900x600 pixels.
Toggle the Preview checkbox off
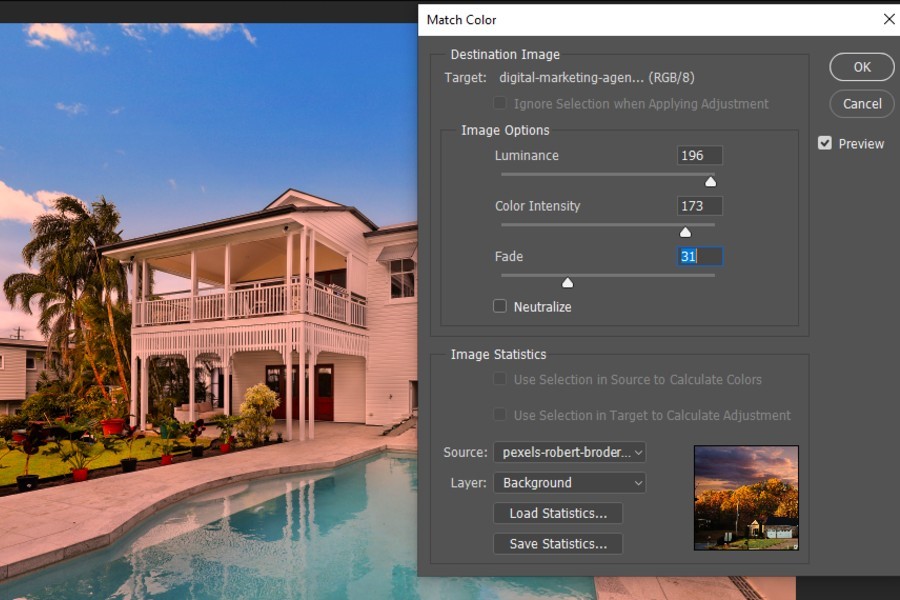pos(825,143)
